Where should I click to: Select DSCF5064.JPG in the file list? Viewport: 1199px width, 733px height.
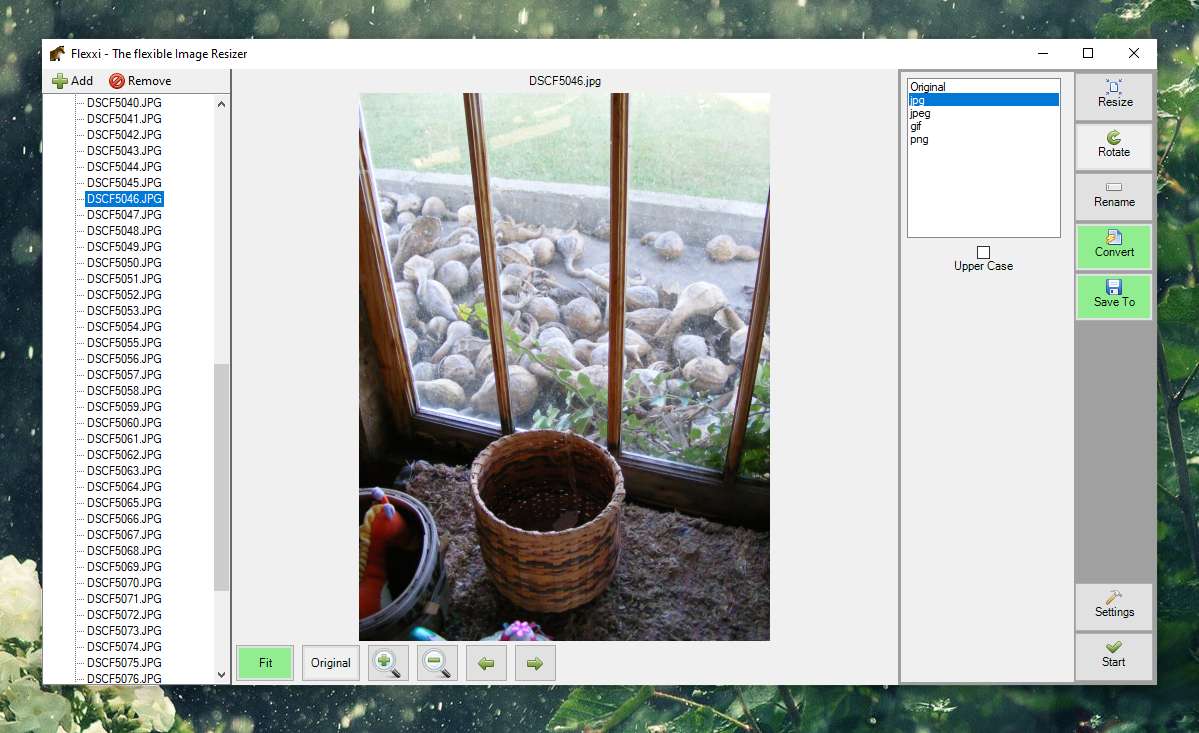(124, 487)
